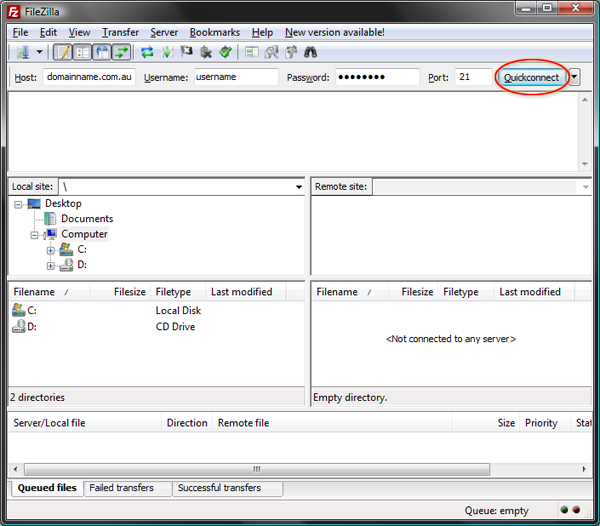The width and height of the screenshot is (600, 526).
Task: Open the View menu
Action: coord(79,33)
